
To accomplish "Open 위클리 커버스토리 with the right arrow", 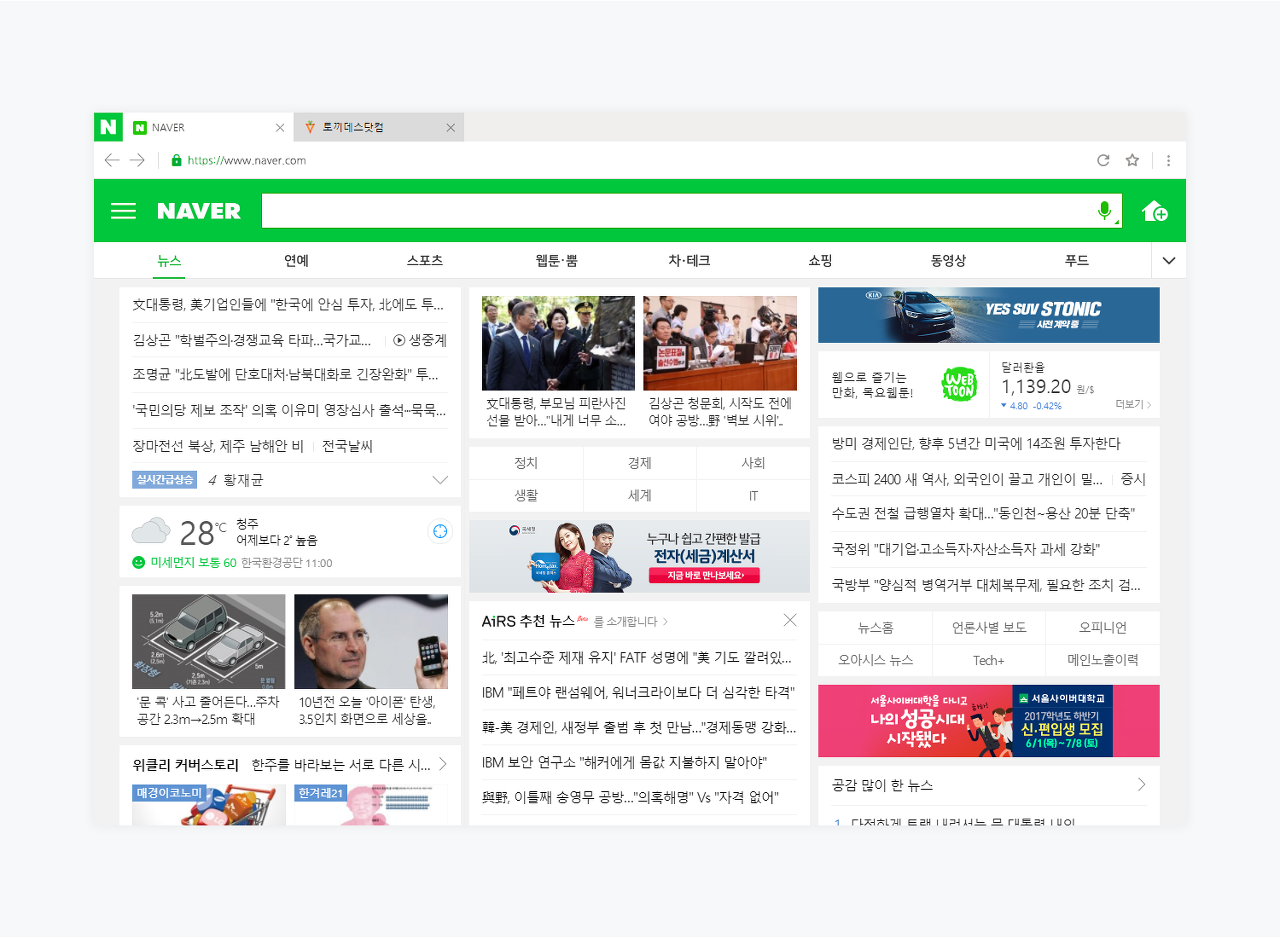I will (442, 764).
